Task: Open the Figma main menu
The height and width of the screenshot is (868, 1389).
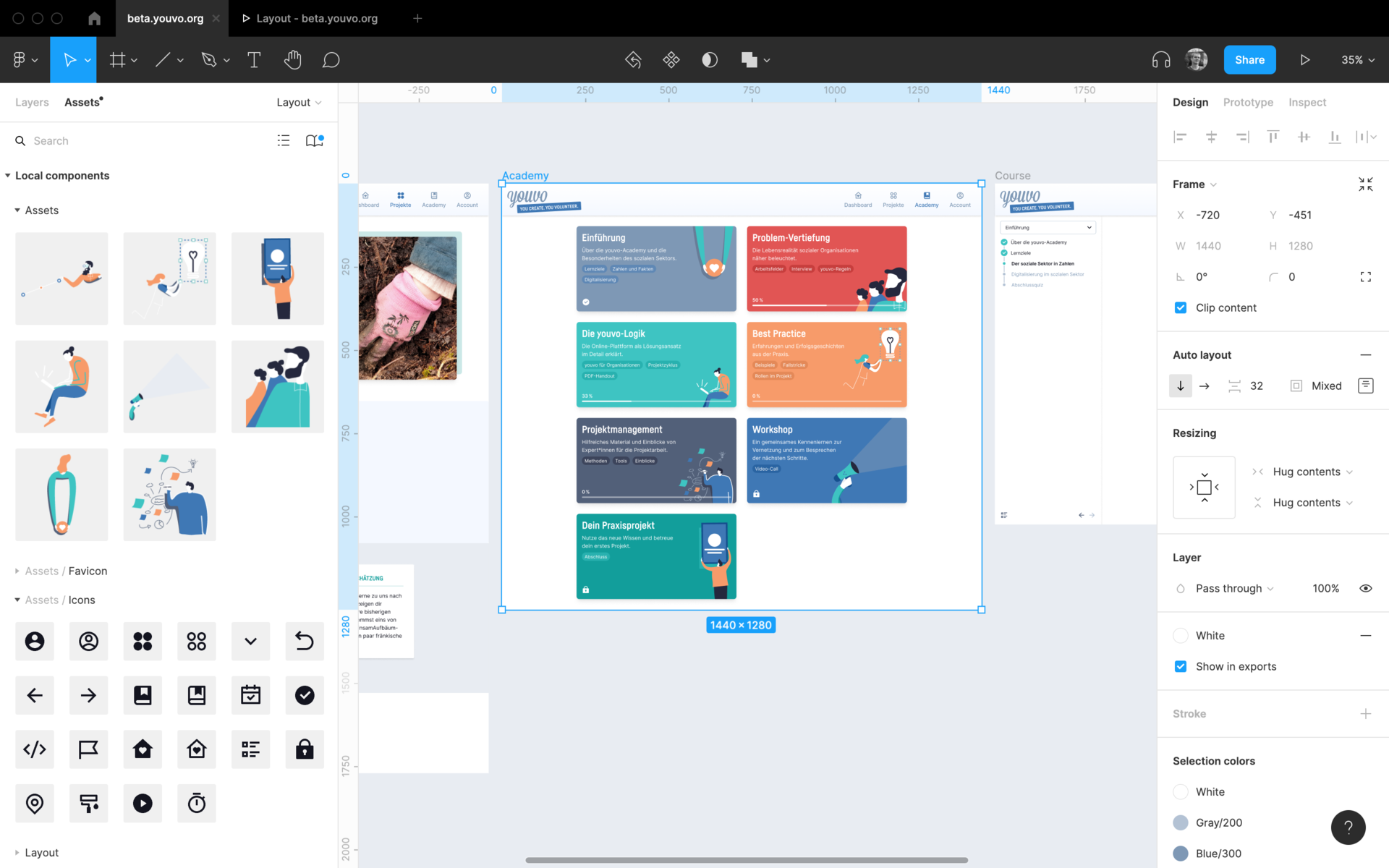Action: (25, 60)
